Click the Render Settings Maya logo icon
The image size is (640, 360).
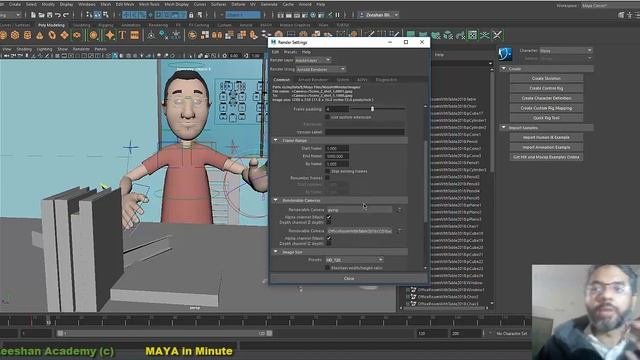coord(273,42)
